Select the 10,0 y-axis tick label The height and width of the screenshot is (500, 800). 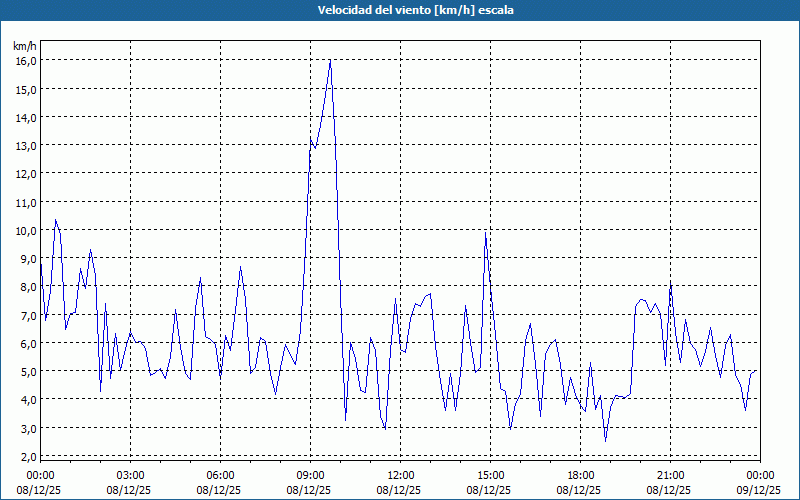click(x=25, y=230)
